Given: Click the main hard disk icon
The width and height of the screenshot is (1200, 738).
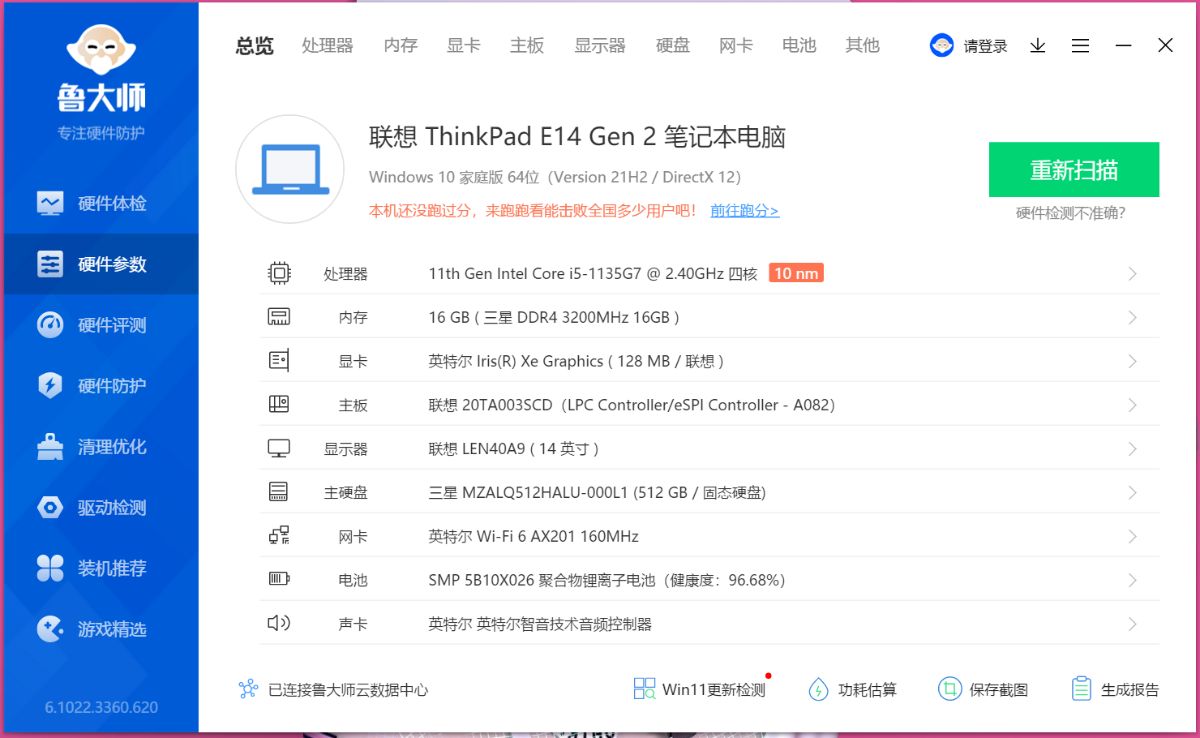Looking at the screenshot, I should [279, 492].
